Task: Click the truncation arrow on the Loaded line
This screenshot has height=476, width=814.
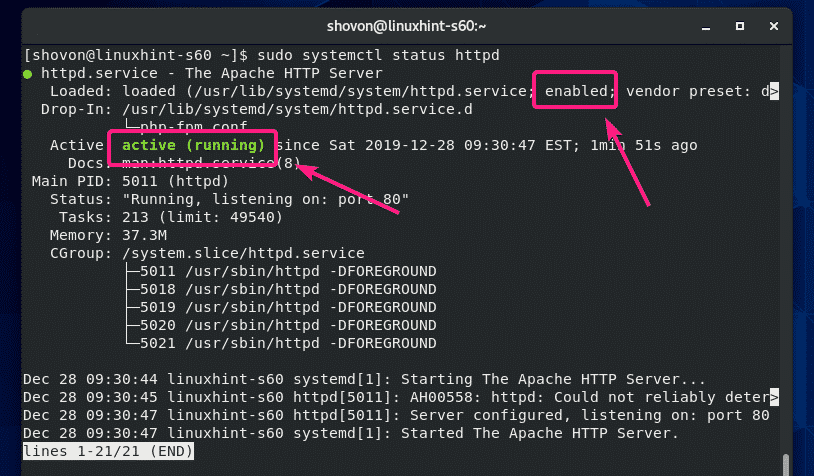Action: tap(774, 92)
